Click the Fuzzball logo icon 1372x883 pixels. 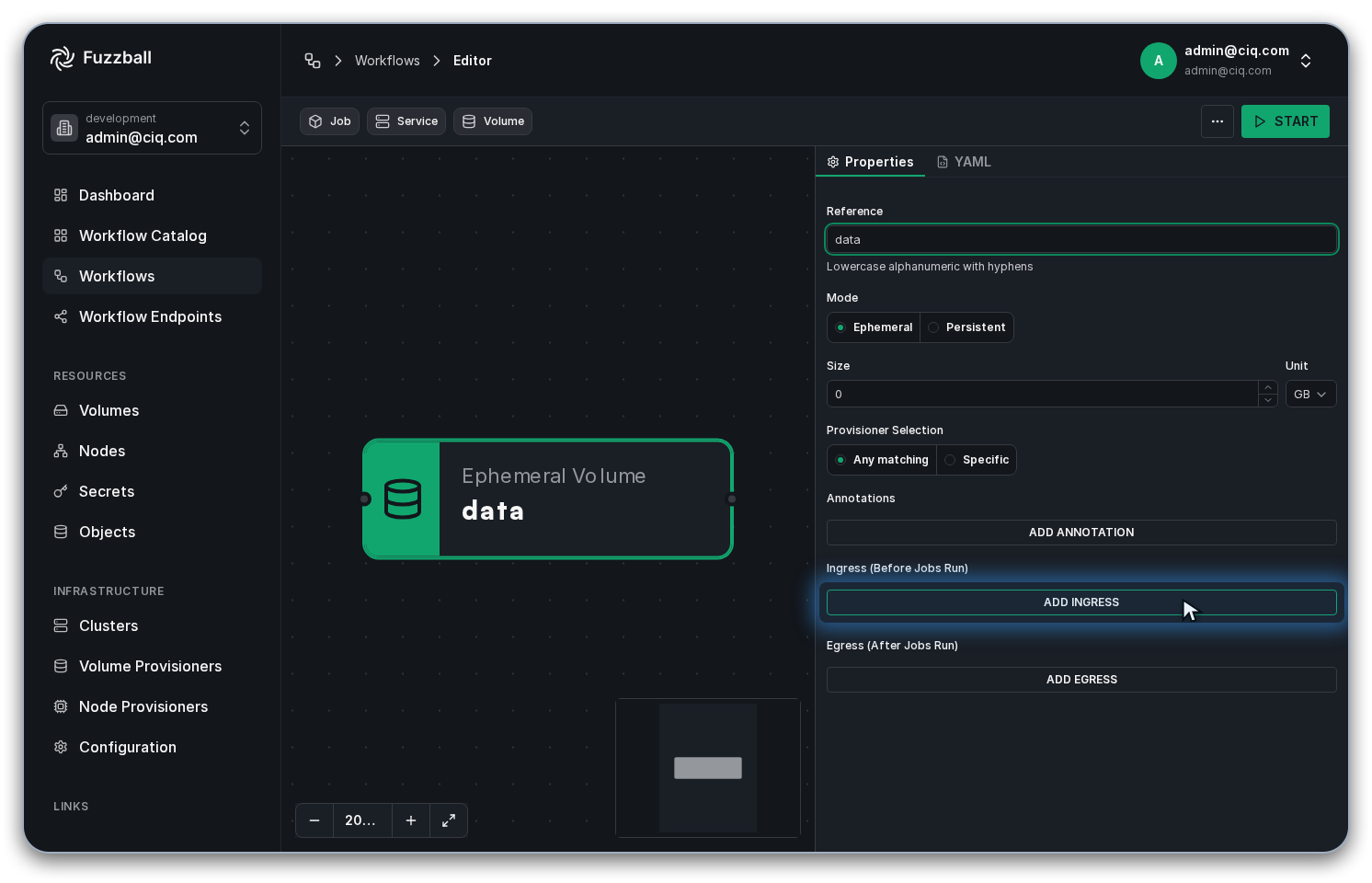[x=62, y=58]
